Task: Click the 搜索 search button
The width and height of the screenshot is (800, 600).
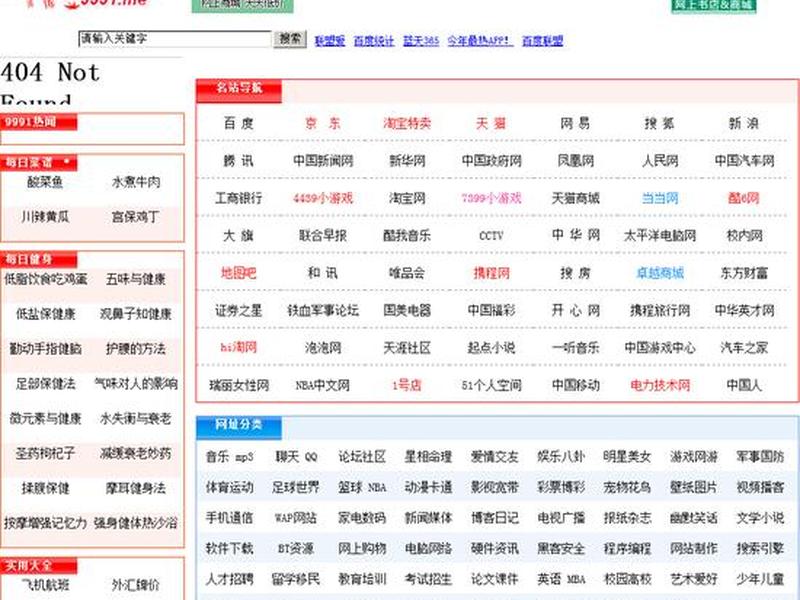Action: point(290,39)
